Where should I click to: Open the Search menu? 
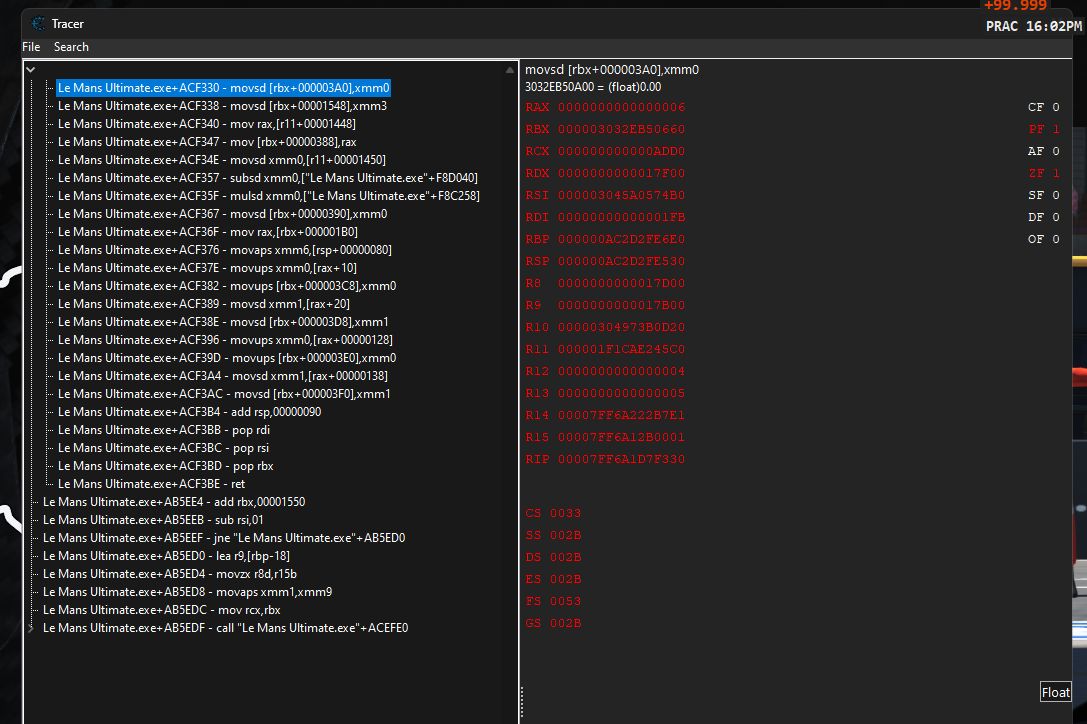click(x=71, y=47)
